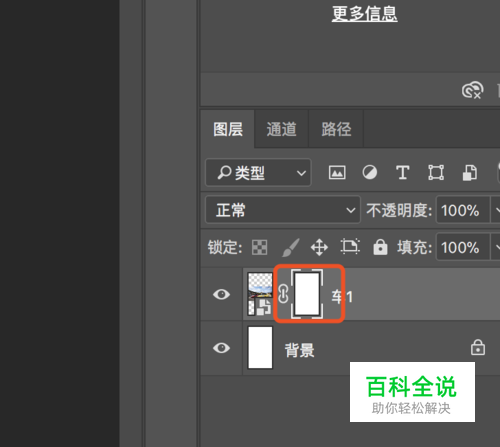This screenshot has width=500, height=447.
Task: Toggle lock image pixels brush icon
Action: click(291, 247)
